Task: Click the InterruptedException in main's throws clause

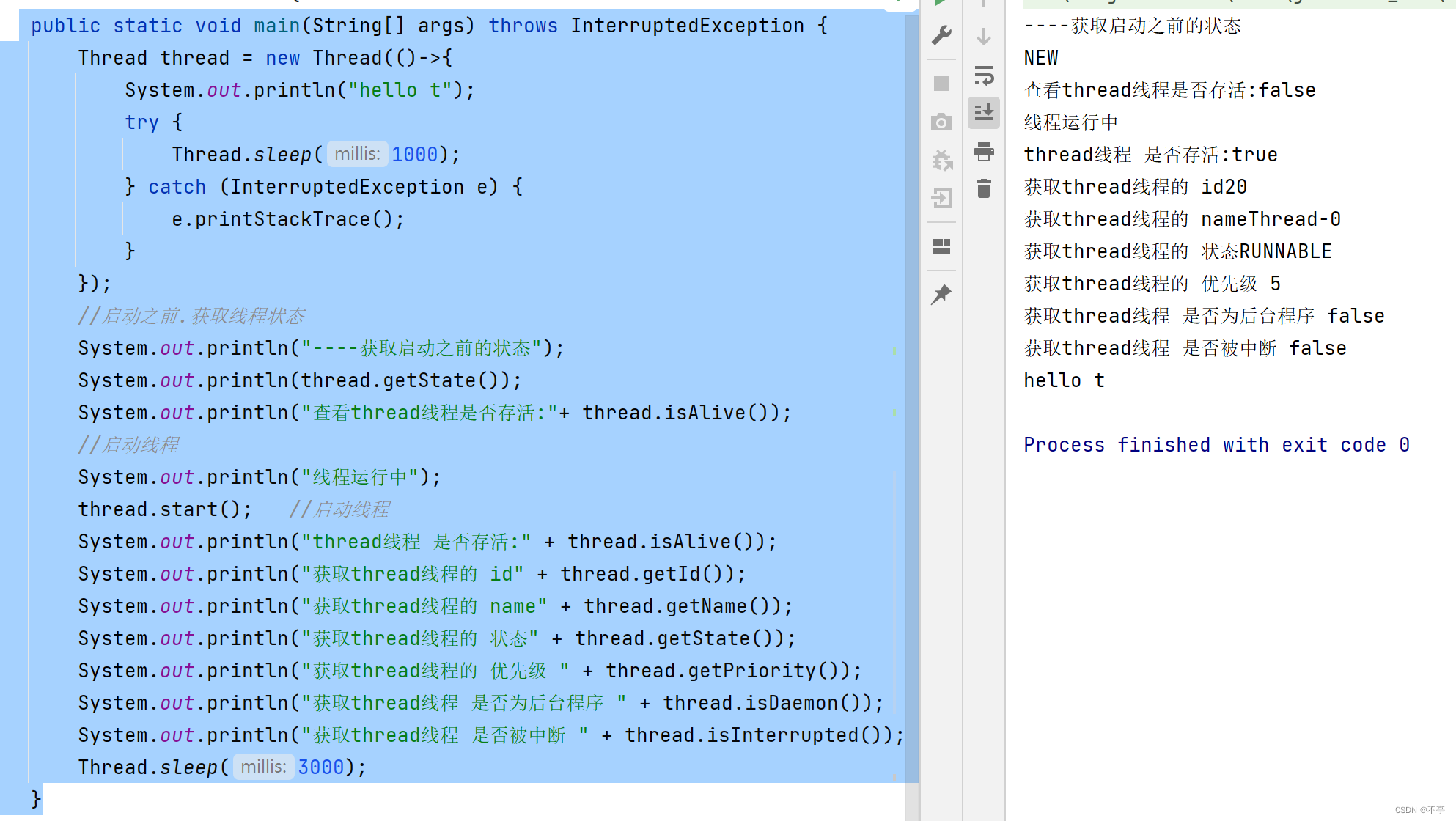Action: pyautogui.click(x=687, y=26)
